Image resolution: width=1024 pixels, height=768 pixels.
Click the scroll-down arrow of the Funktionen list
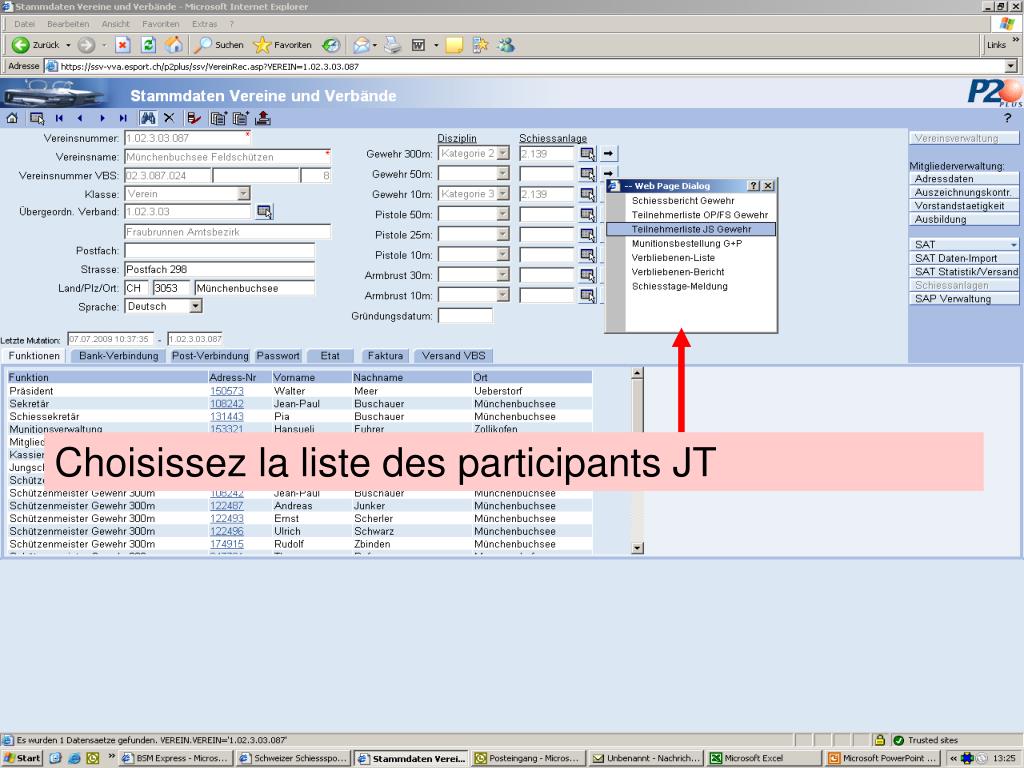(x=637, y=548)
